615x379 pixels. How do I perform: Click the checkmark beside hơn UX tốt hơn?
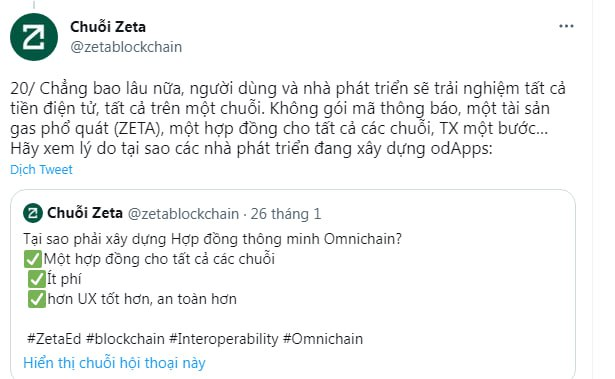tap(37, 299)
